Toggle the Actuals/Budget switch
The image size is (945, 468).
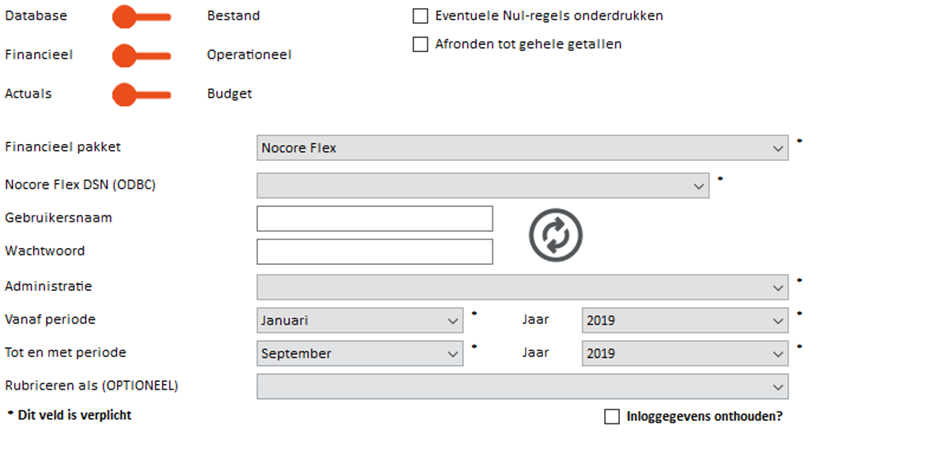[142, 95]
